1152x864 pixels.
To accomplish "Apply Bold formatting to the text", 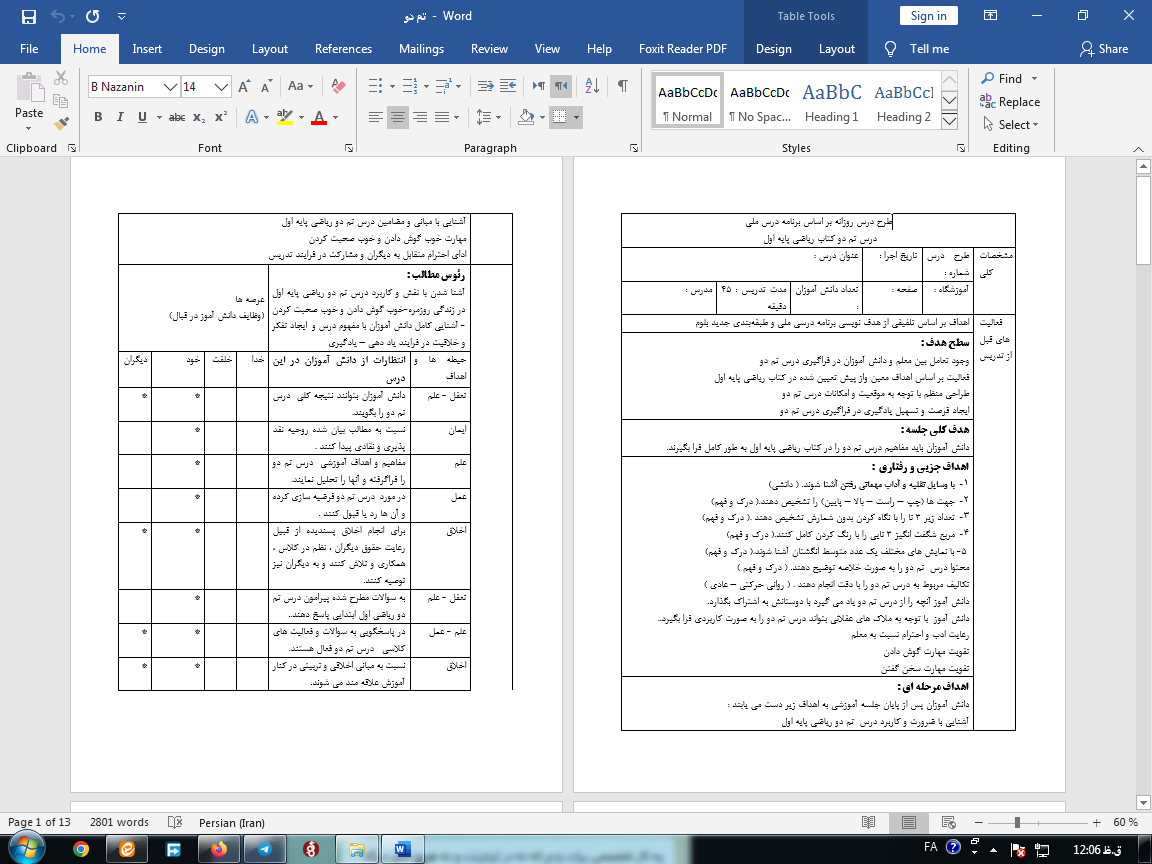I will point(98,117).
